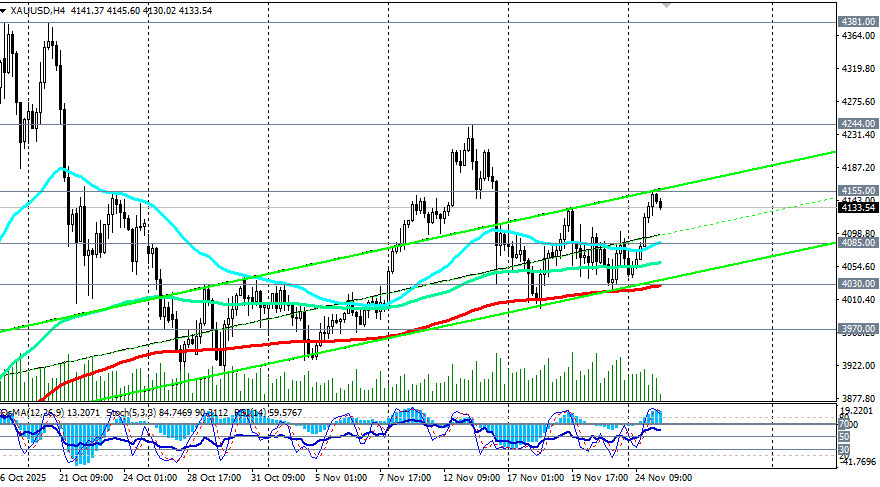The image size is (880, 487).
Task: Click the 4098.80 price scale value
Action: coord(859,233)
